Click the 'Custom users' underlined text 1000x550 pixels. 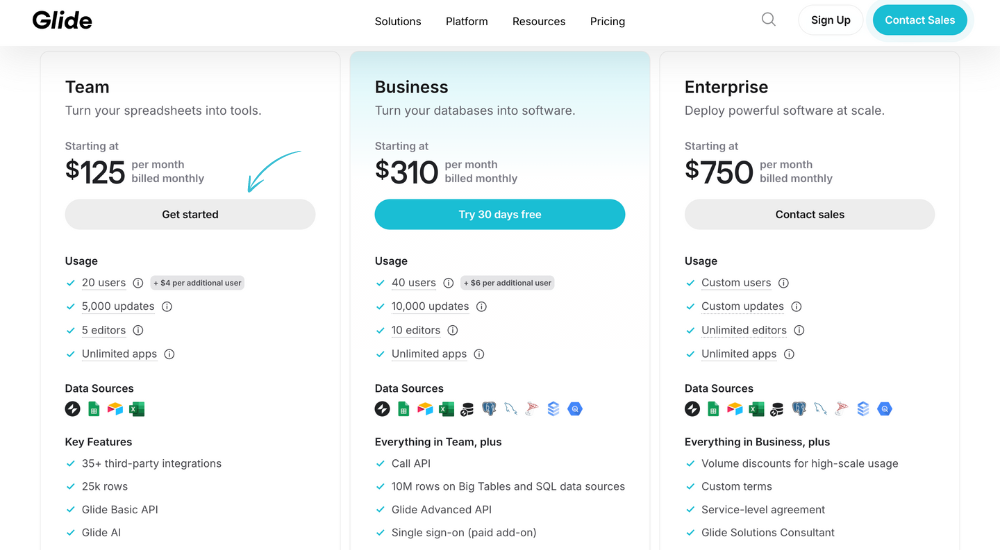pyautogui.click(x=736, y=283)
